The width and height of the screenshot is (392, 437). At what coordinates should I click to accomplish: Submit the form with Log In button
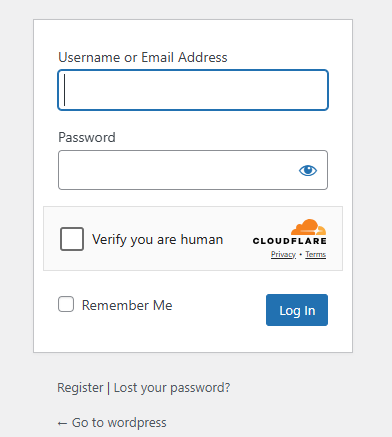pyautogui.click(x=297, y=310)
